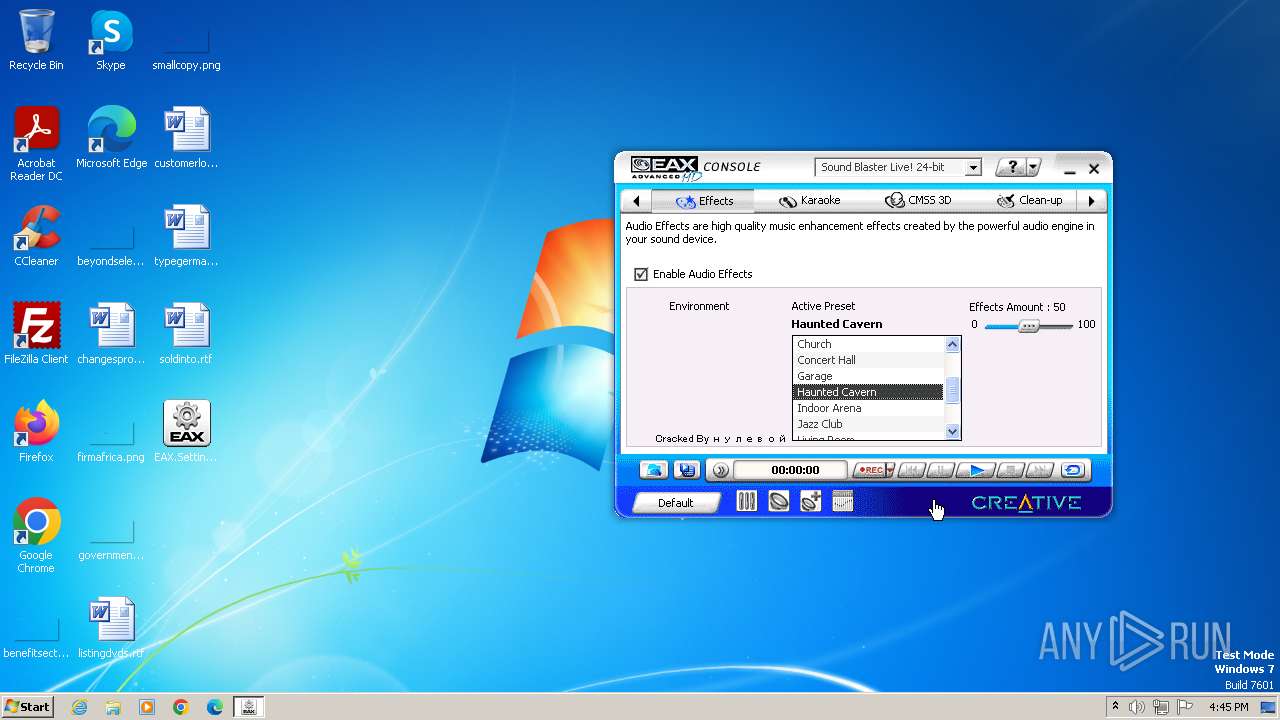Click the previous track button

(911, 470)
